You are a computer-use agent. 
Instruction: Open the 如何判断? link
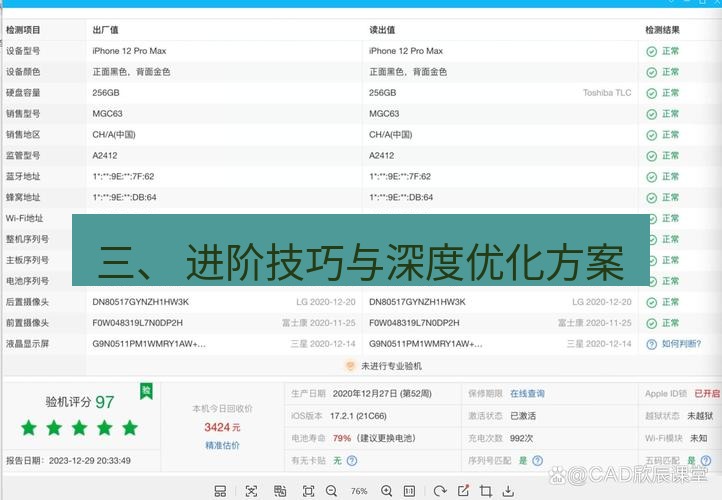[681, 344]
